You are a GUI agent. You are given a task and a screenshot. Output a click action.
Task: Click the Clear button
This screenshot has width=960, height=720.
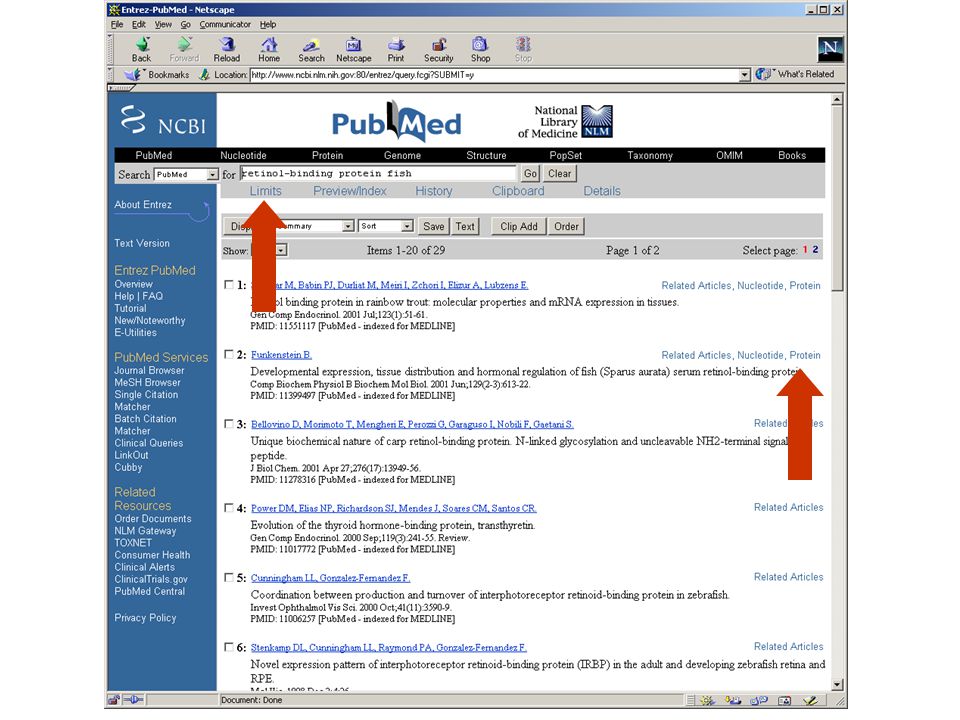pos(560,174)
